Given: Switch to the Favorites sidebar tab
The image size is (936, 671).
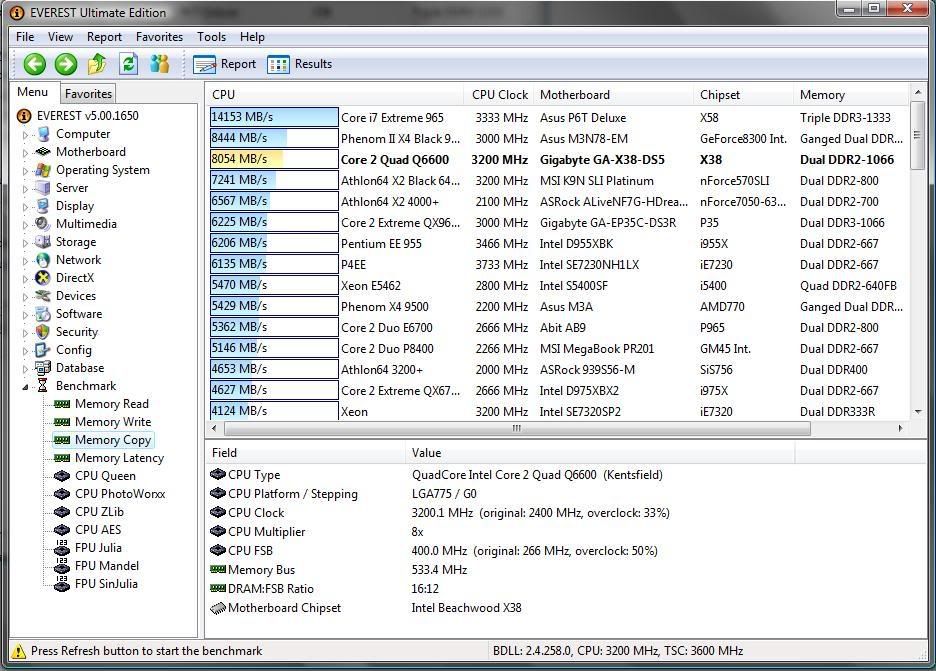Looking at the screenshot, I should [x=88, y=94].
